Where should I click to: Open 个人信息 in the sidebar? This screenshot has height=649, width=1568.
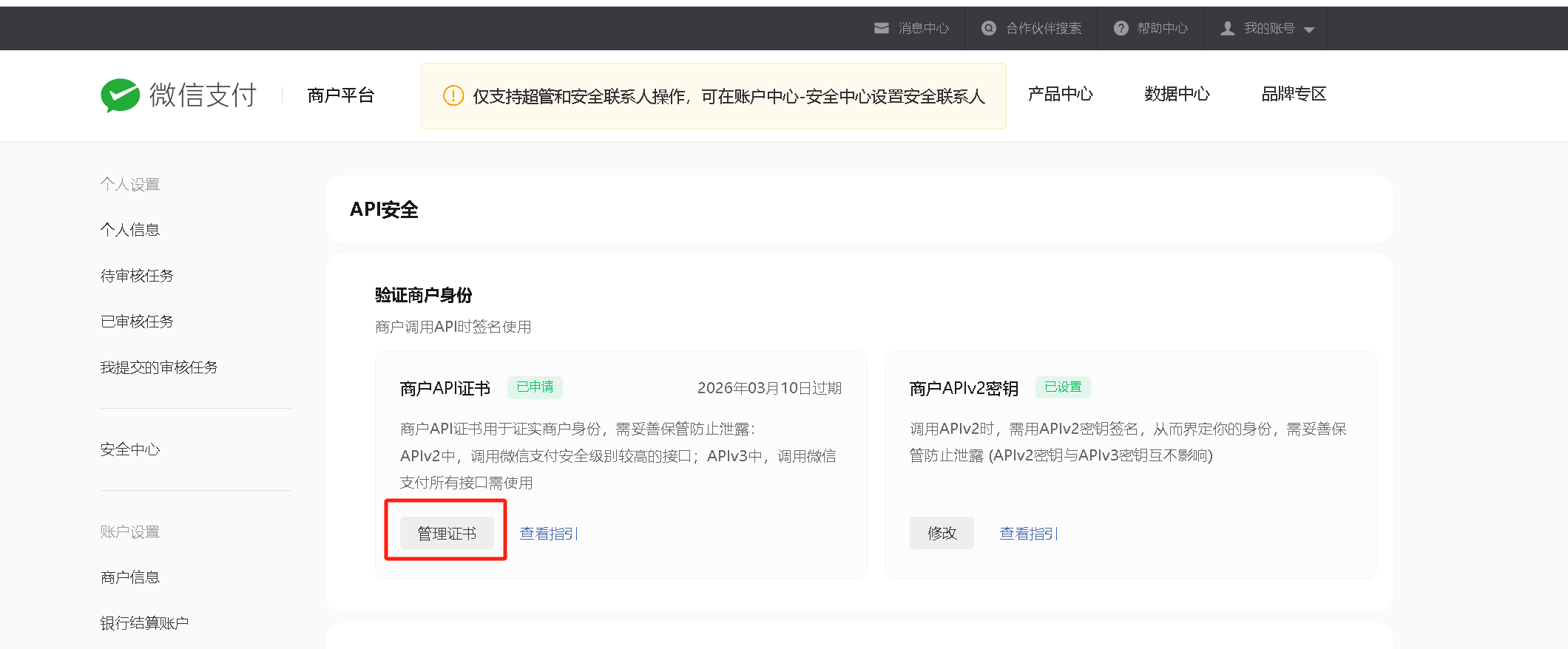tap(130, 230)
